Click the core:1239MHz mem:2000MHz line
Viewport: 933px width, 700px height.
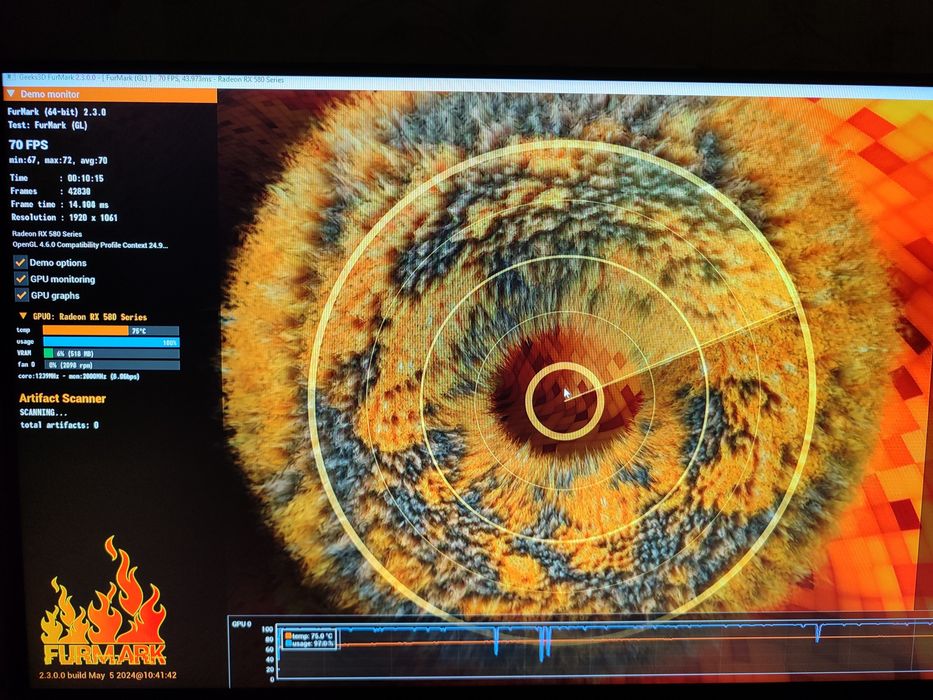click(x=79, y=376)
